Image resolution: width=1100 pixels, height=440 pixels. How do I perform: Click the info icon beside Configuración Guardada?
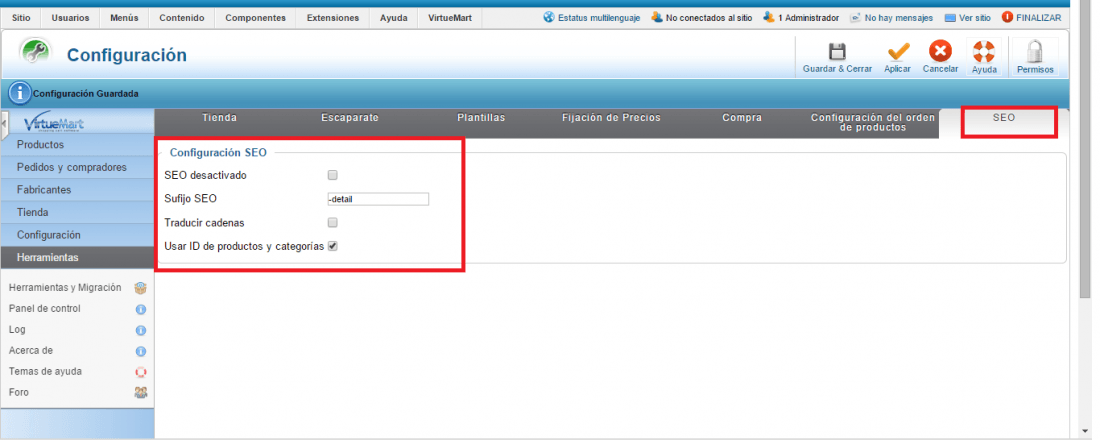(20, 93)
